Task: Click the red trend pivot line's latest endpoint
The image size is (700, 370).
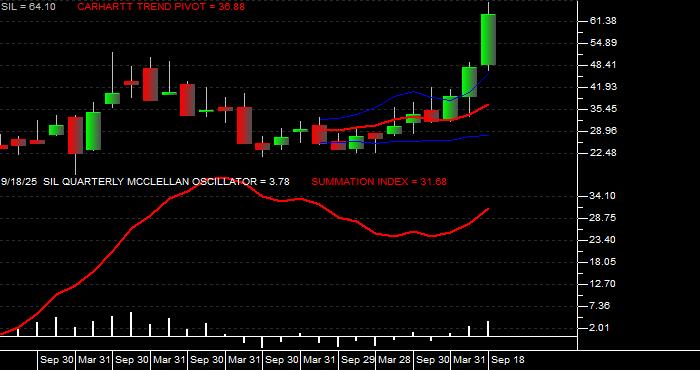Action: coord(488,105)
